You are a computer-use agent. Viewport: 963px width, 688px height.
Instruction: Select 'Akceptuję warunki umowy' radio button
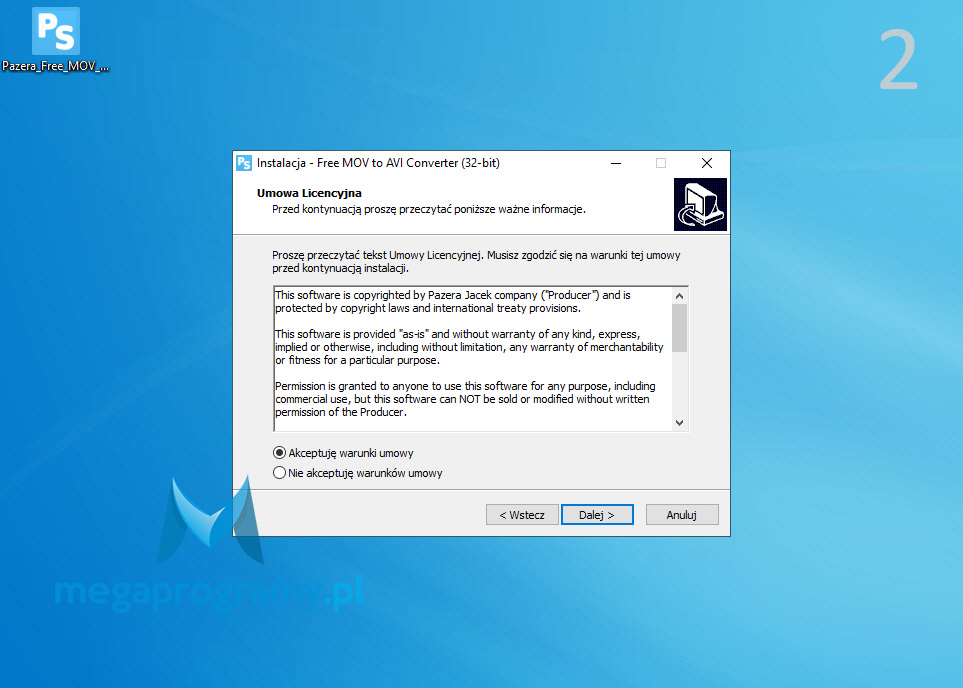pyautogui.click(x=279, y=453)
